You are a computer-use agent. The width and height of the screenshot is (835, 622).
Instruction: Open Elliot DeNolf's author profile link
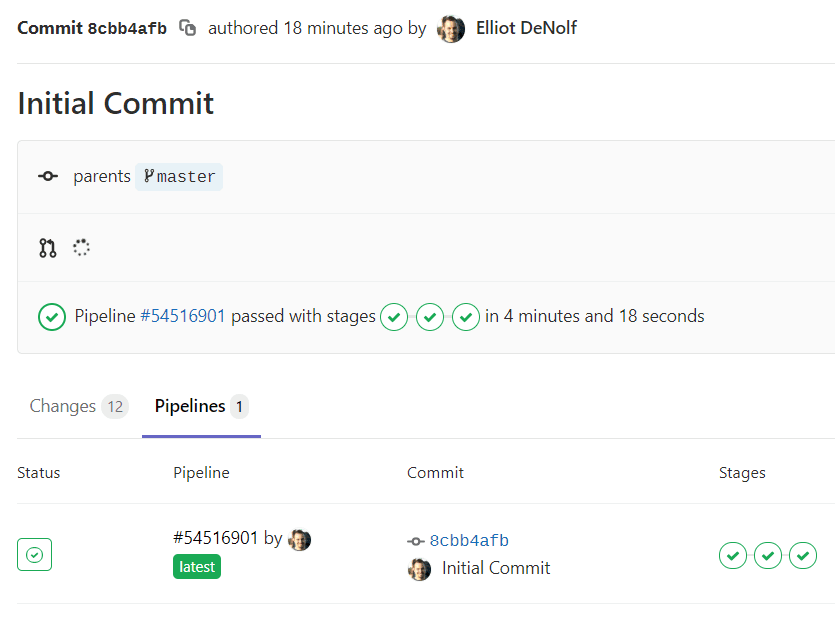point(526,28)
